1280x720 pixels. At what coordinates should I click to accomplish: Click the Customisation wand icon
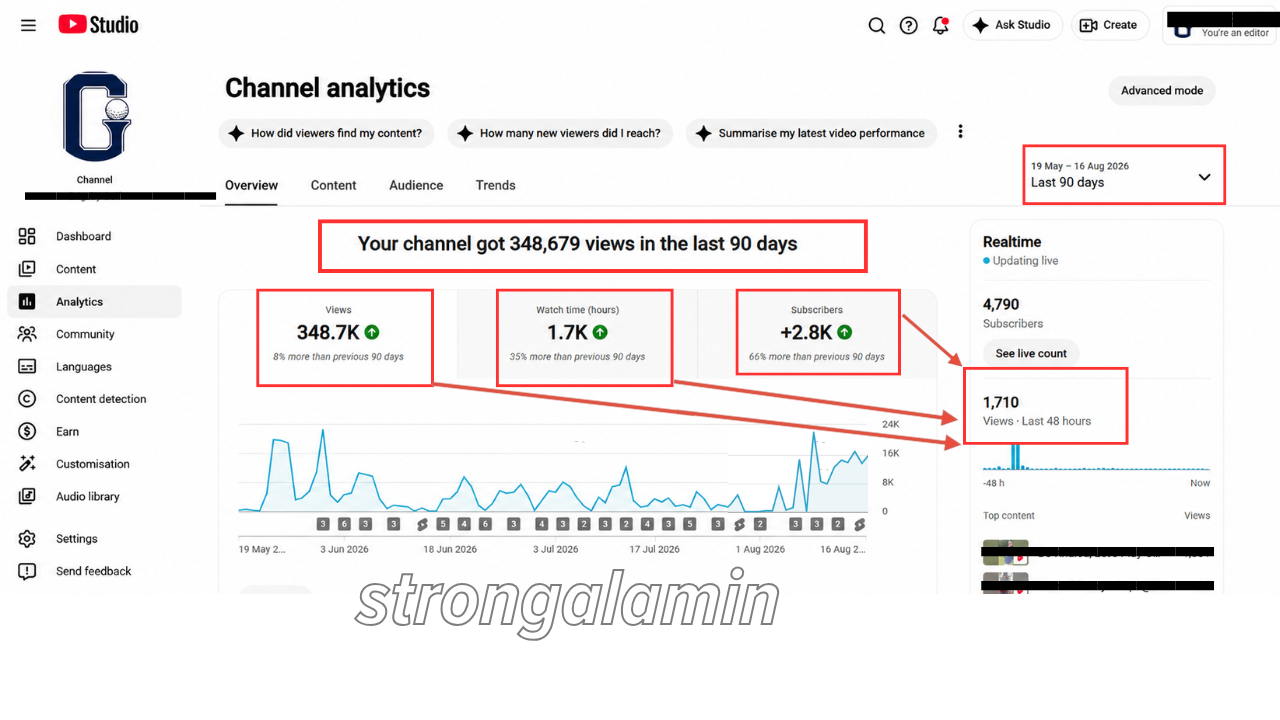pyautogui.click(x=27, y=464)
